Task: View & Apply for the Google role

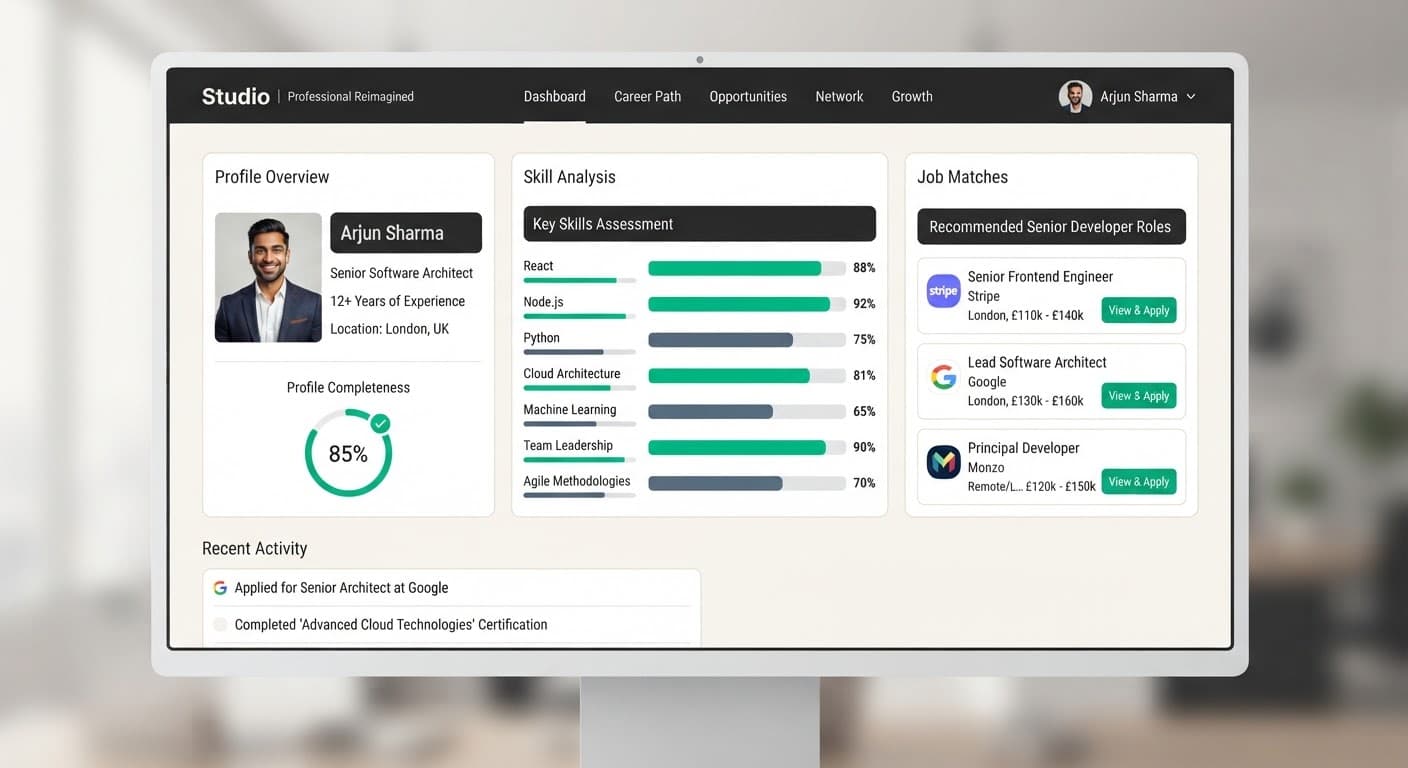Action: click(x=1139, y=396)
